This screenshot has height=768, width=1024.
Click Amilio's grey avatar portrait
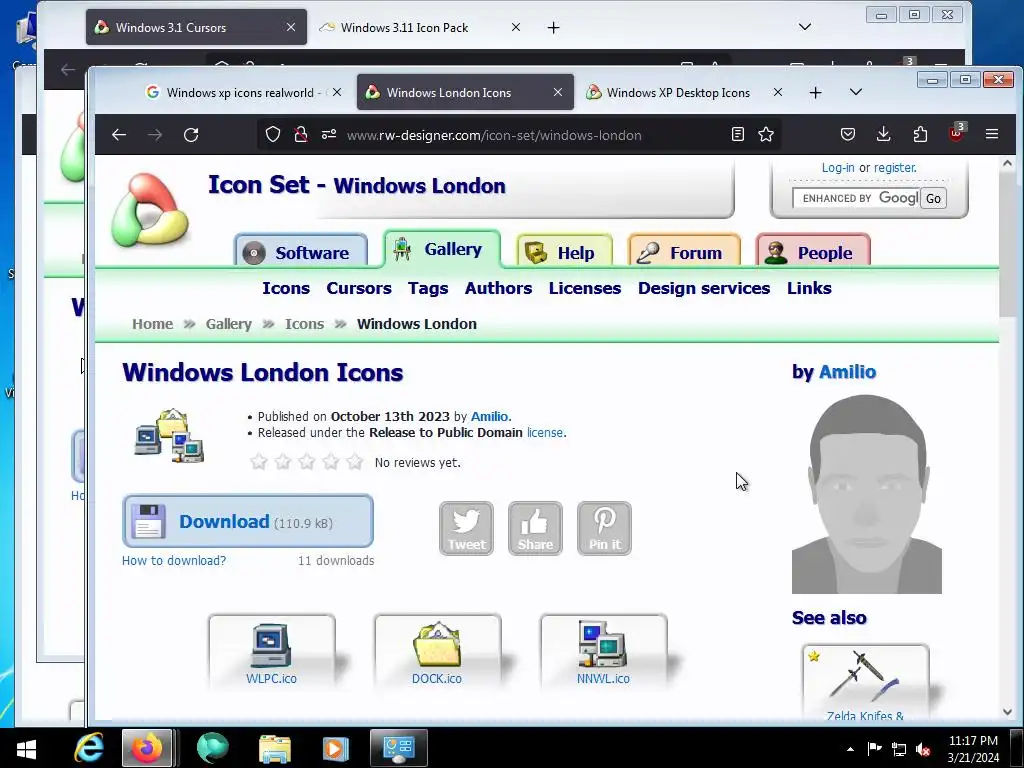(867, 494)
